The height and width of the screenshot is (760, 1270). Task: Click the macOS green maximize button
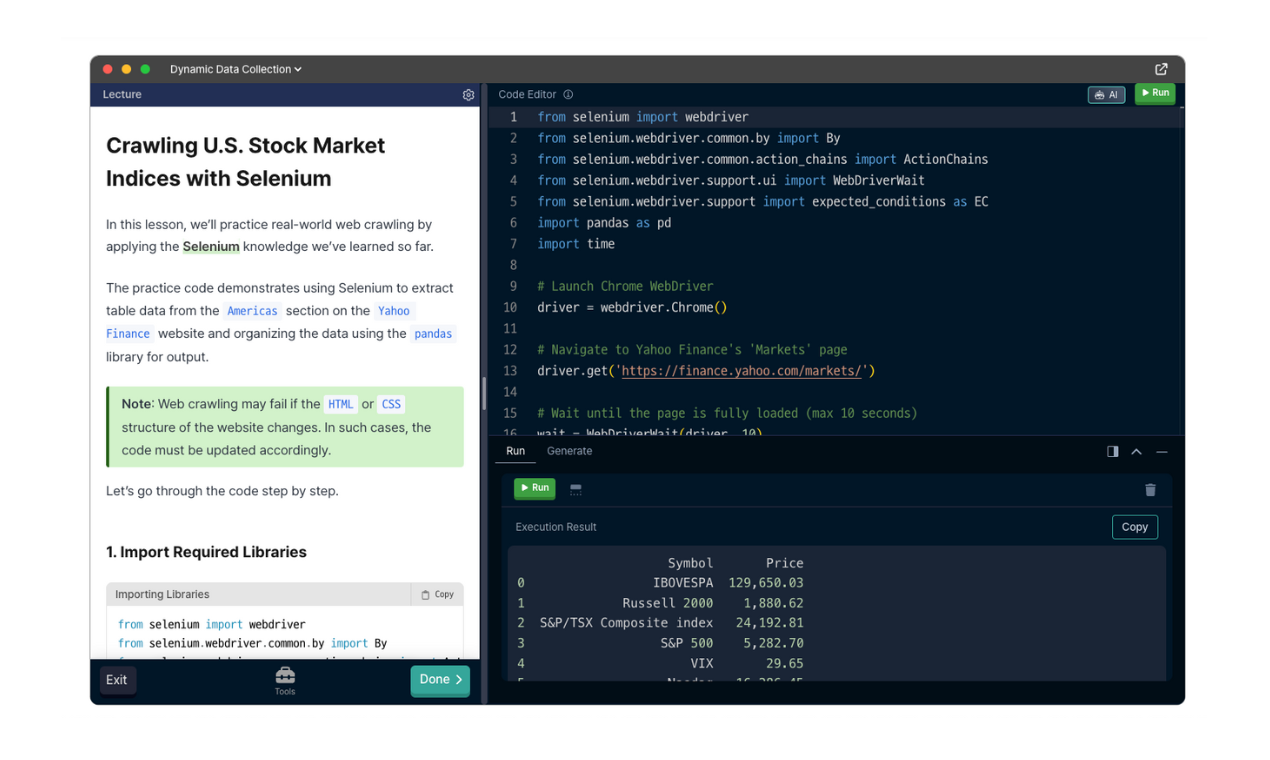145,69
